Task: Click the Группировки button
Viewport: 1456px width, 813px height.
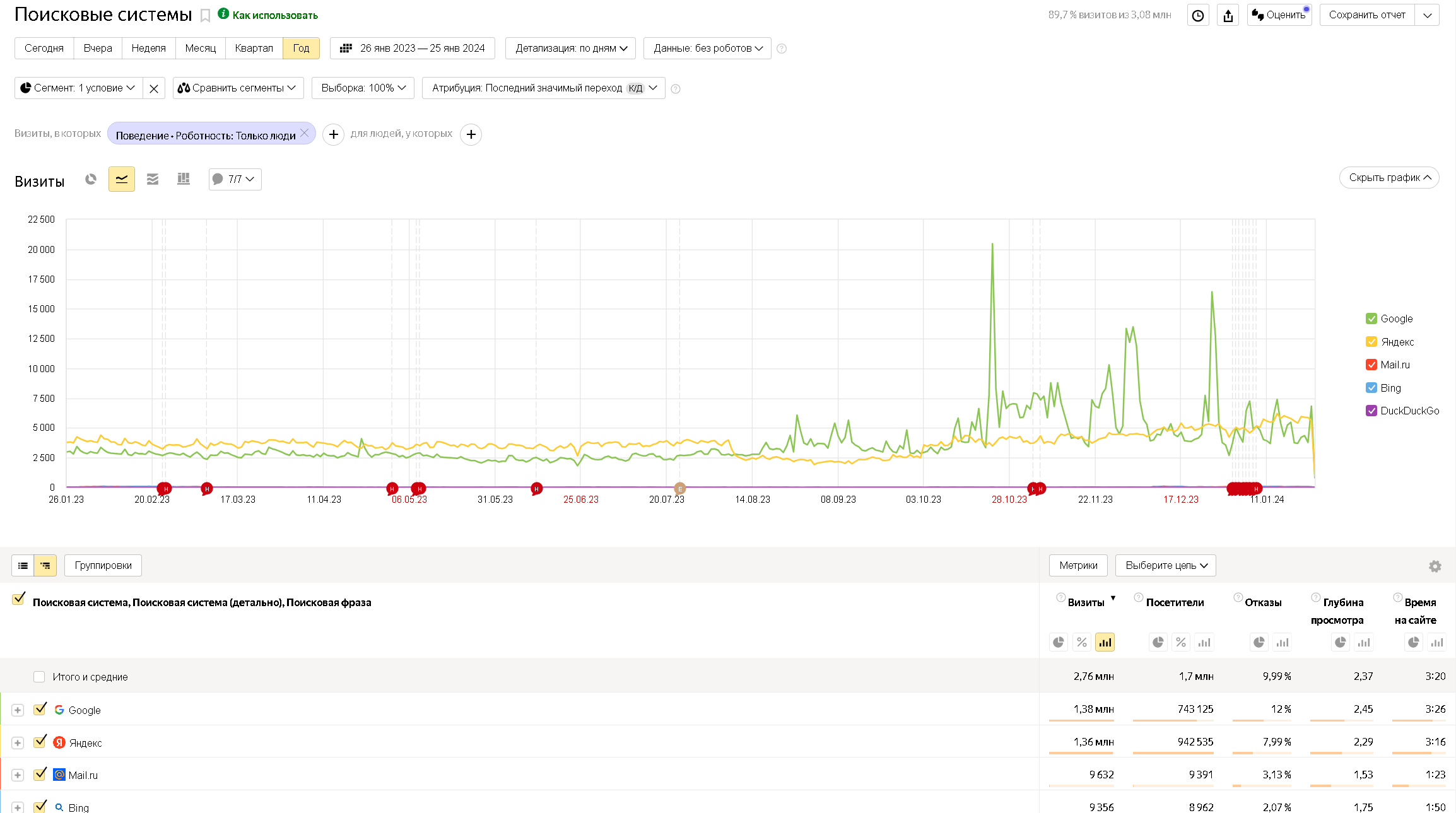Action: (x=103, y=566)
